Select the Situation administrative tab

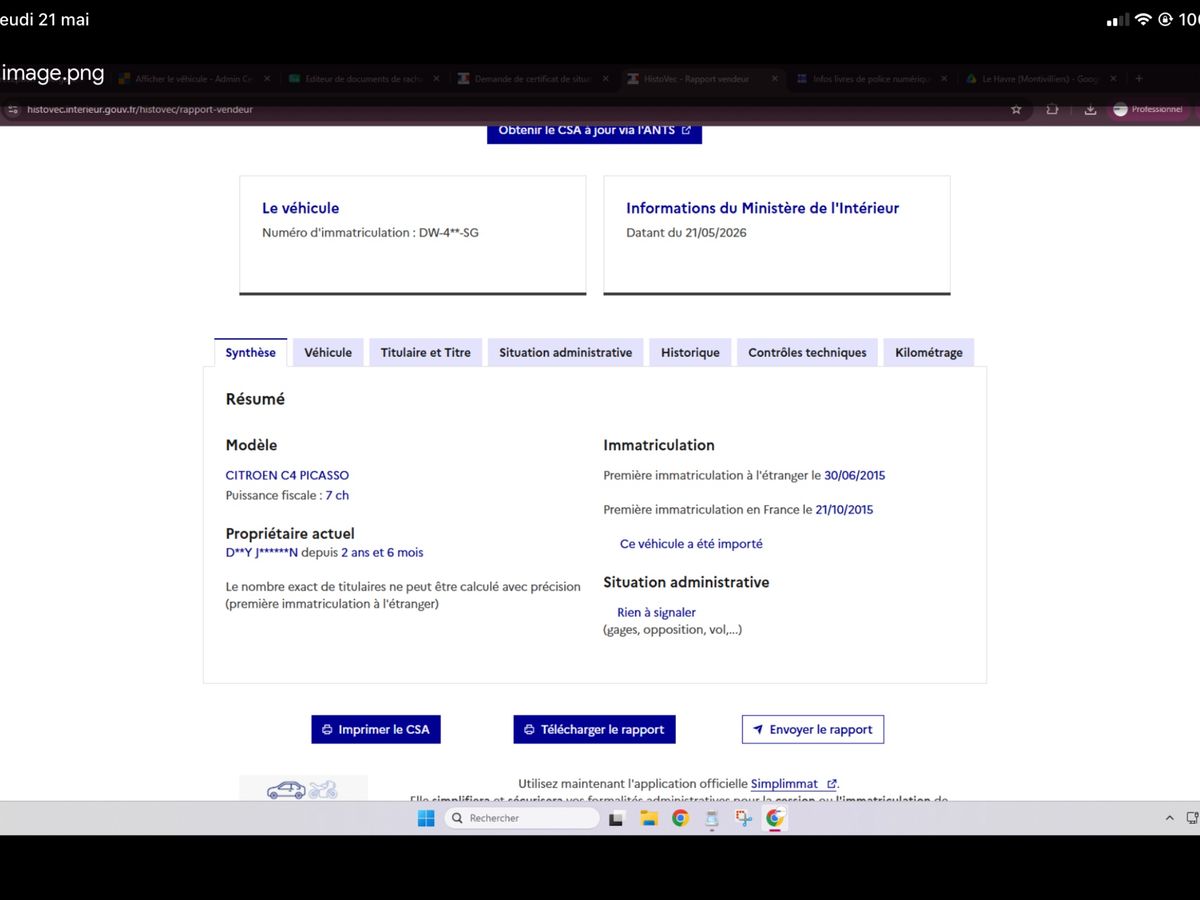(x=565, y=352)
